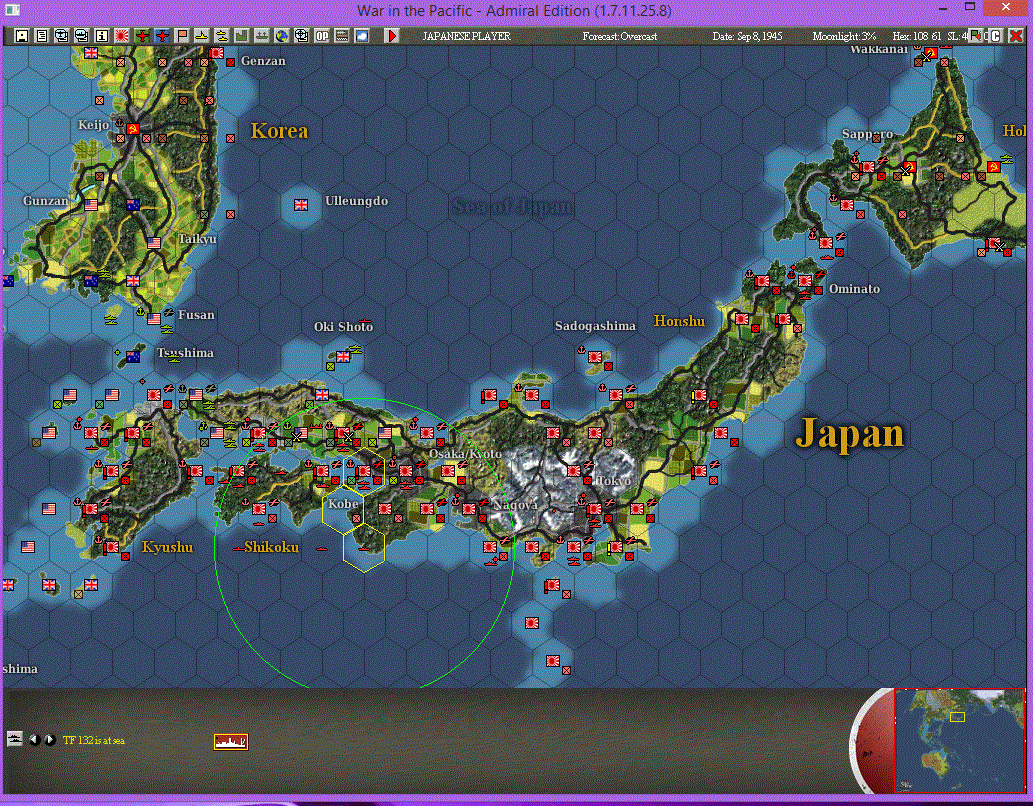Click the Honshu region label

[679, 321]
